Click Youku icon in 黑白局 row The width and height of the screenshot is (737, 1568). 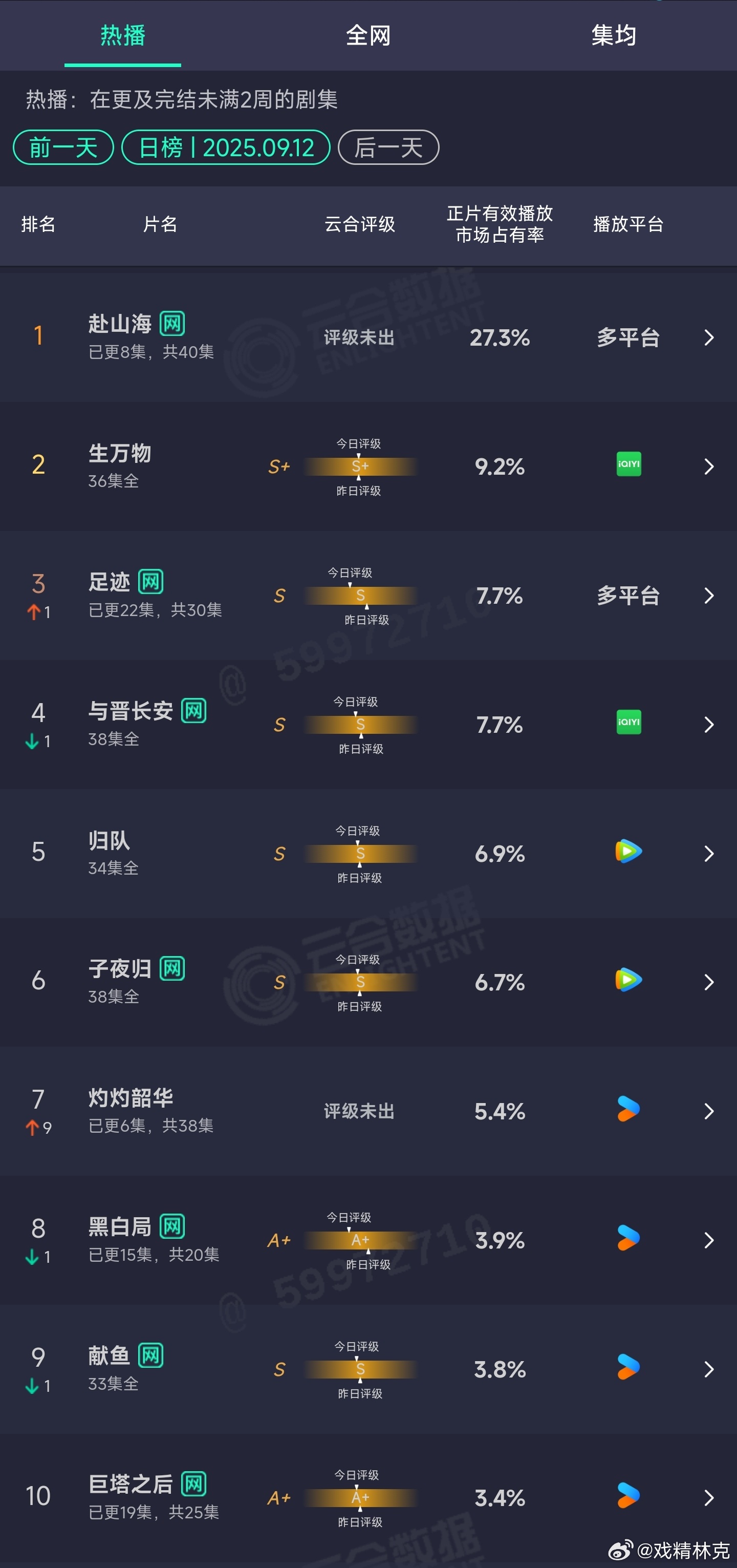click(628, 1238)
